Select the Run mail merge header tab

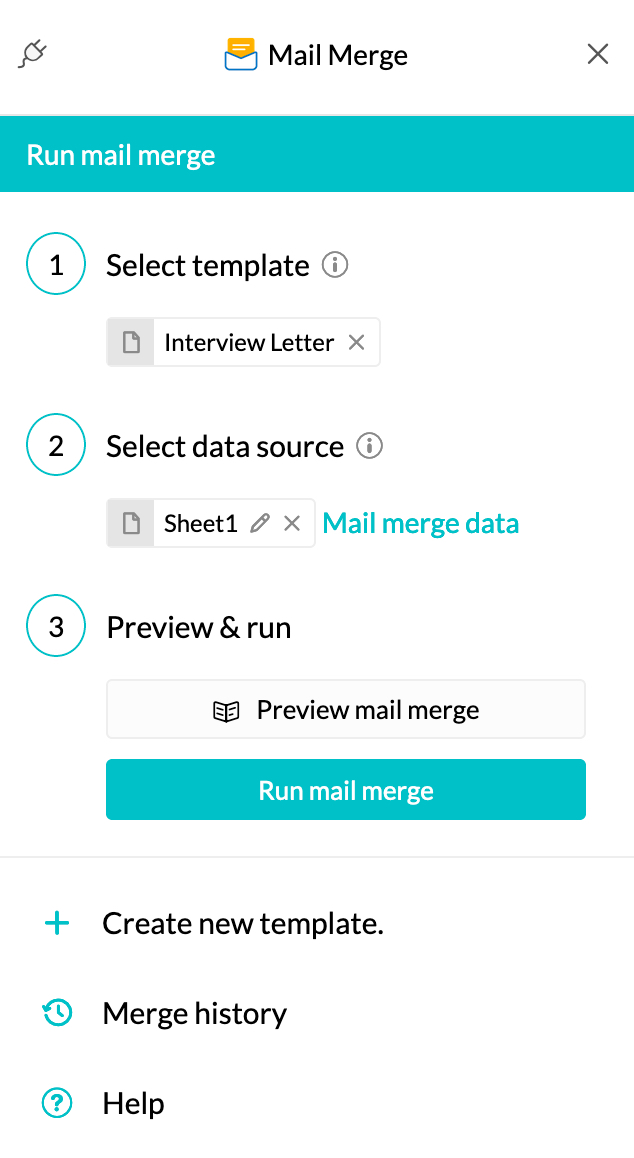coord(120,154)
